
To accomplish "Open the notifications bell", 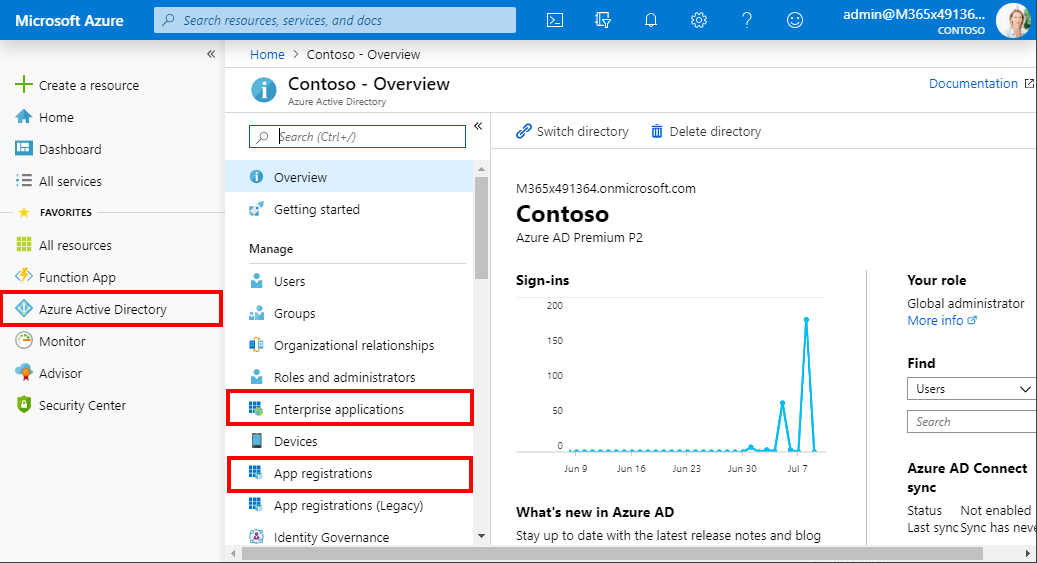I will coord(651,20).
